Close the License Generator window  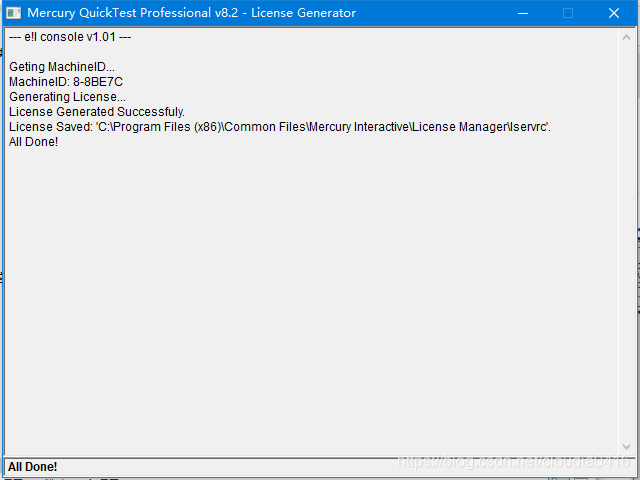tap(614, 13)
